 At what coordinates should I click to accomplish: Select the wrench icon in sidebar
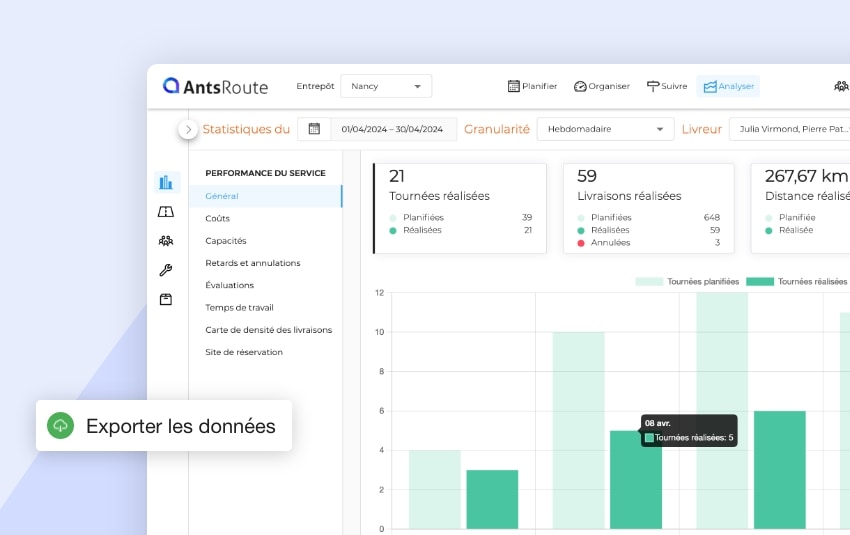(x=166, y=270)
